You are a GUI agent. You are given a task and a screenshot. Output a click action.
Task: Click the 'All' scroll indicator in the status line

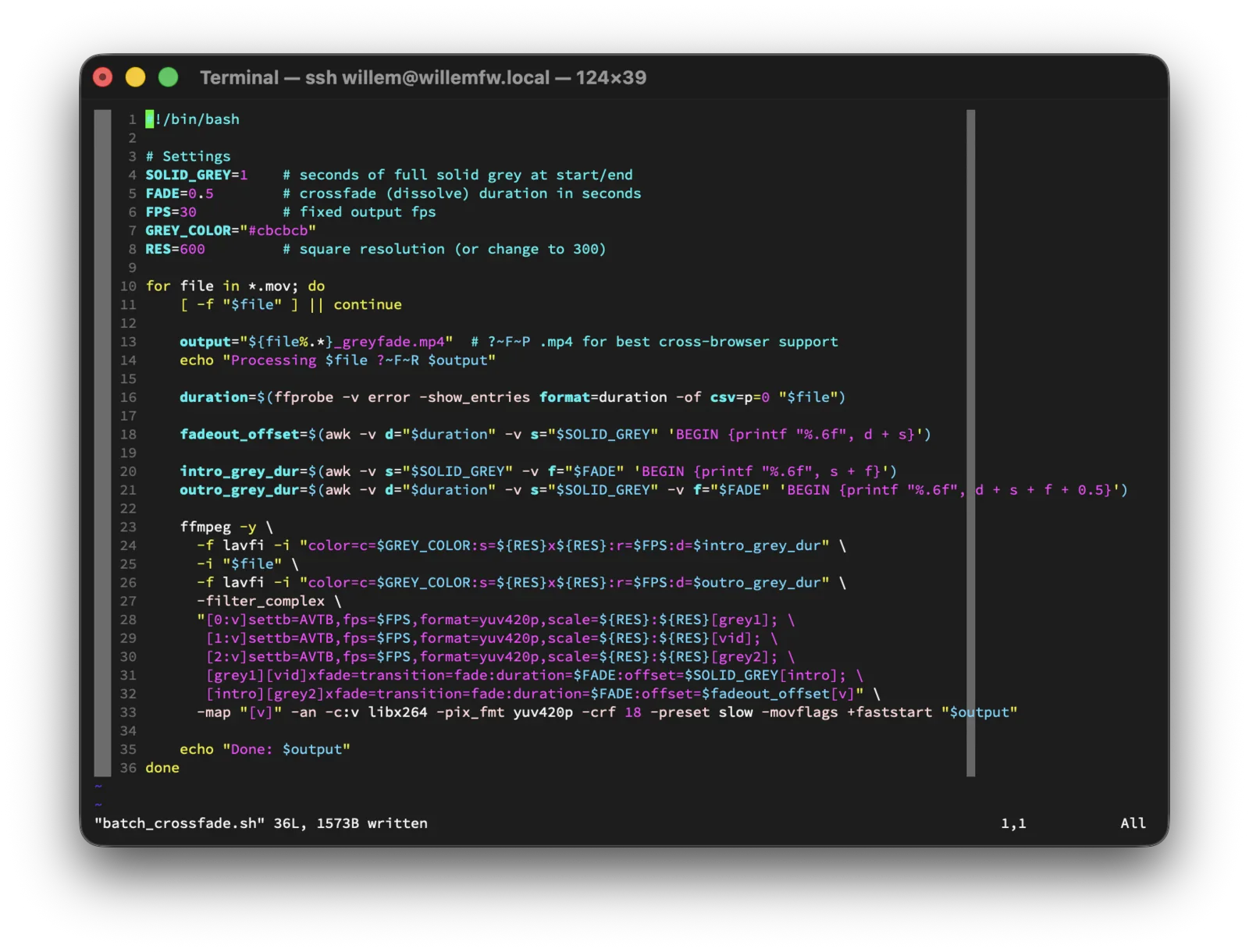(x=1133, y=823)
